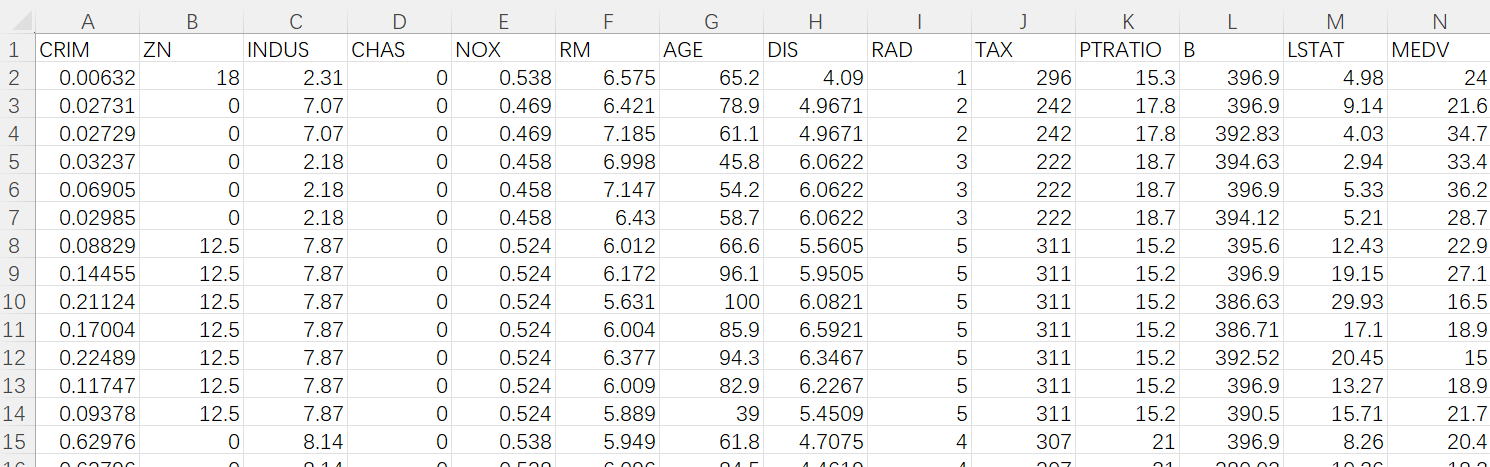Select the MEDV cell showing 34.7
This screenshot has width=1490, height=467.
pos(1439,134)
